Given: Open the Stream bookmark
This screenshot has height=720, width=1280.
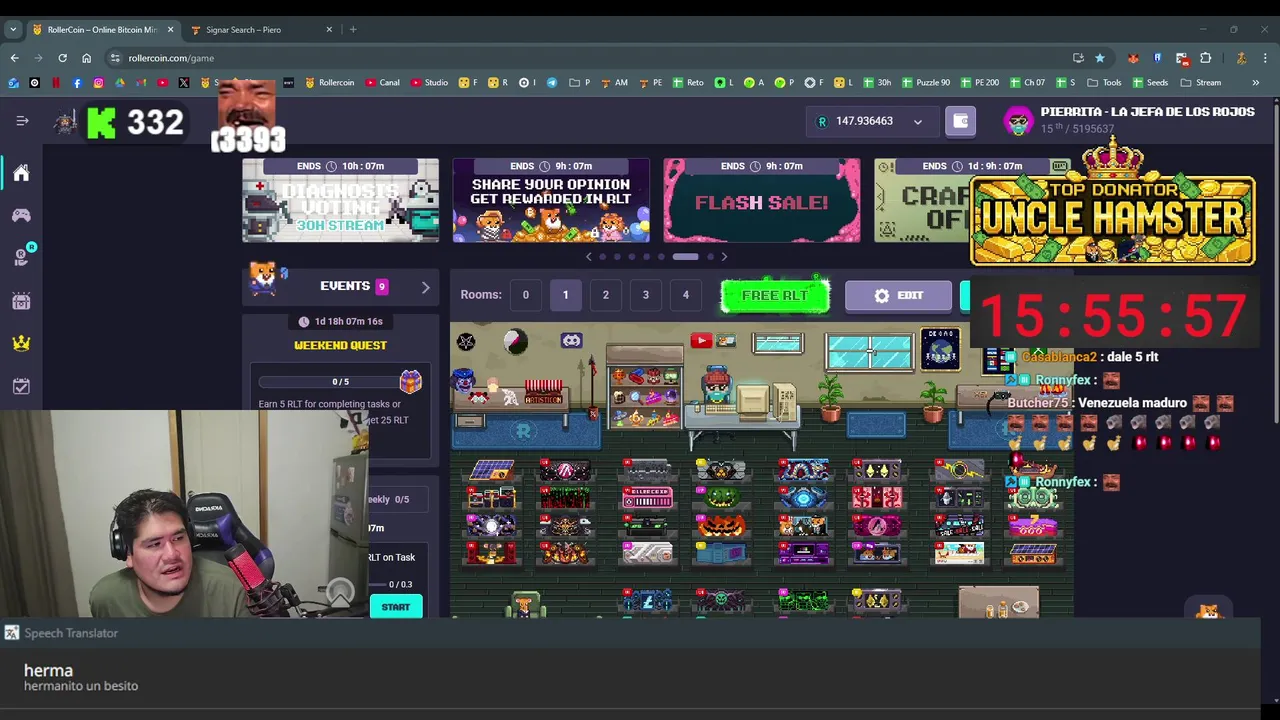Looking at the screenshot, I should 1201,82.
